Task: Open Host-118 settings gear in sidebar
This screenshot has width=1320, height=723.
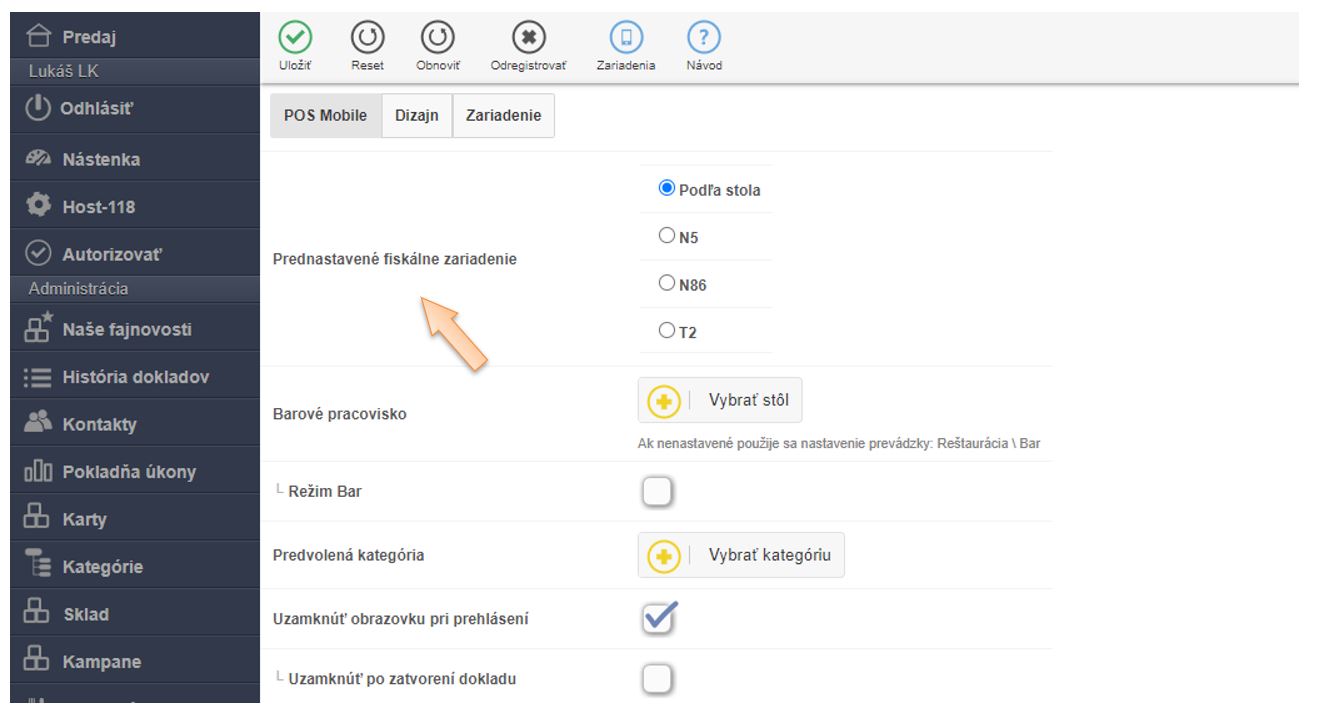Action: pos(38,206)
